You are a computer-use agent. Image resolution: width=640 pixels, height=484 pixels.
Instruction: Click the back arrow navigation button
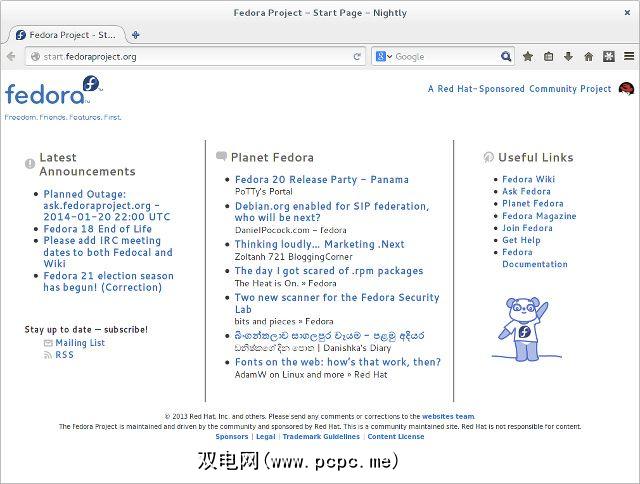pos(11,56)
